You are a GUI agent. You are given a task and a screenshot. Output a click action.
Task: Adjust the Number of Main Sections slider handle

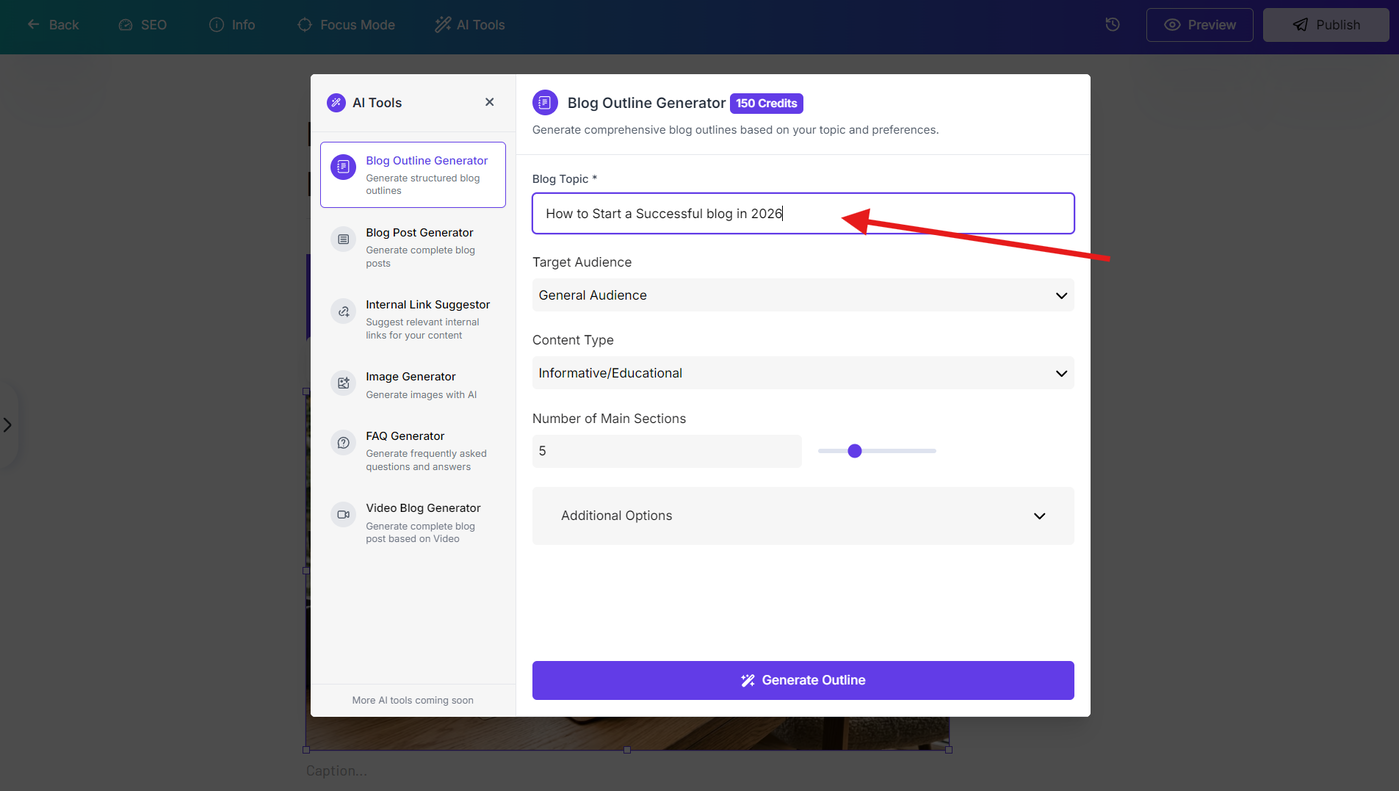coord(854,451)
